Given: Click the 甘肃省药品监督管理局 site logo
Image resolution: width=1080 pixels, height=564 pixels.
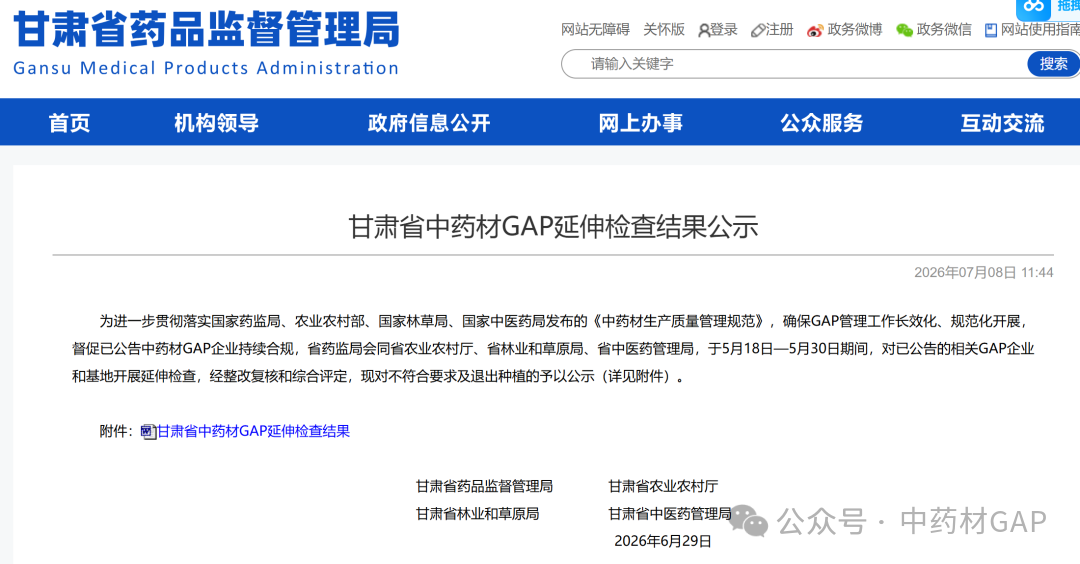Looking at the screenshot, I should tap(206, 30).
